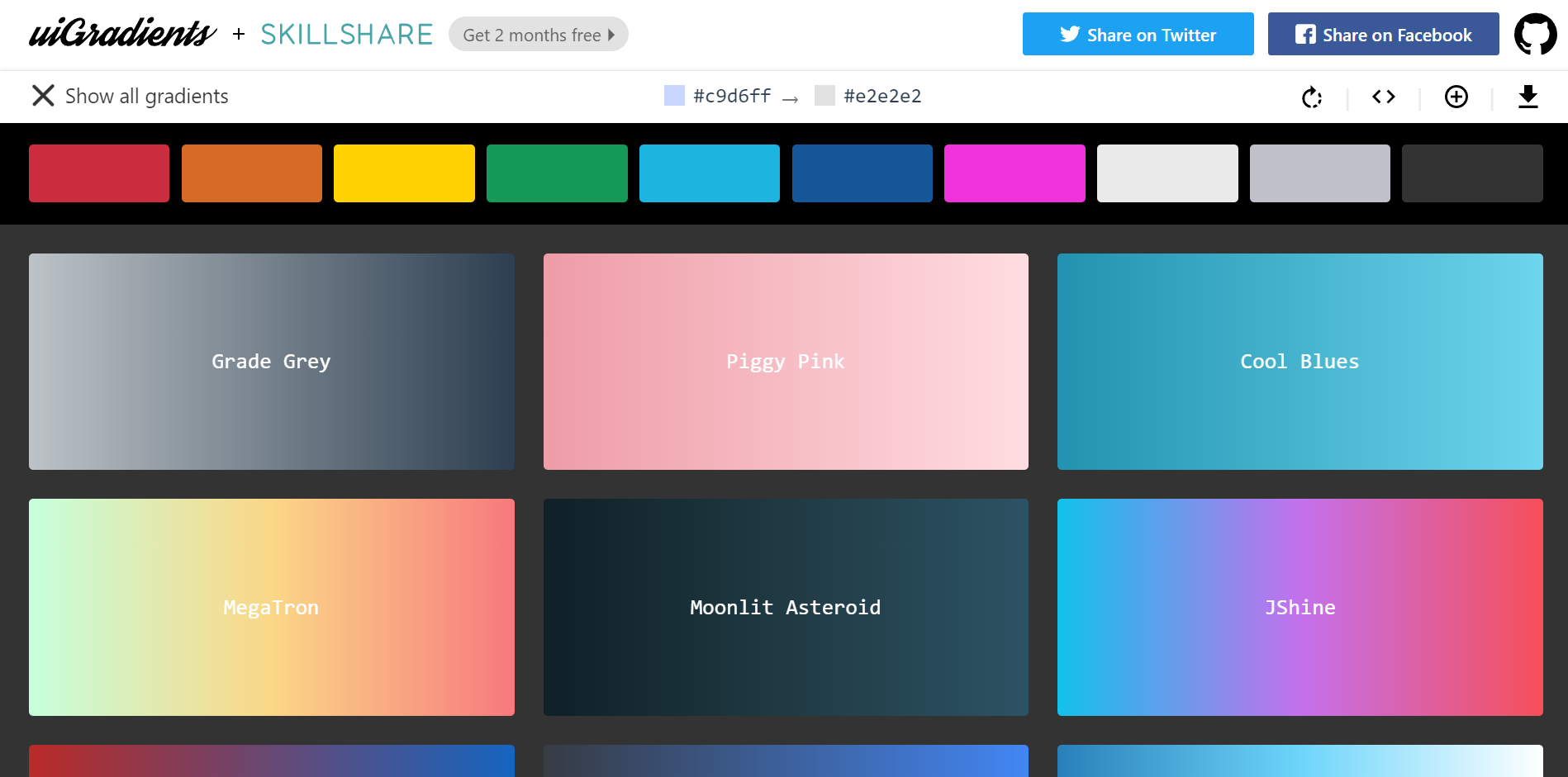1568x777 pixels.
Task: Click Share on Twitter button
Action: click(1138, 35)
